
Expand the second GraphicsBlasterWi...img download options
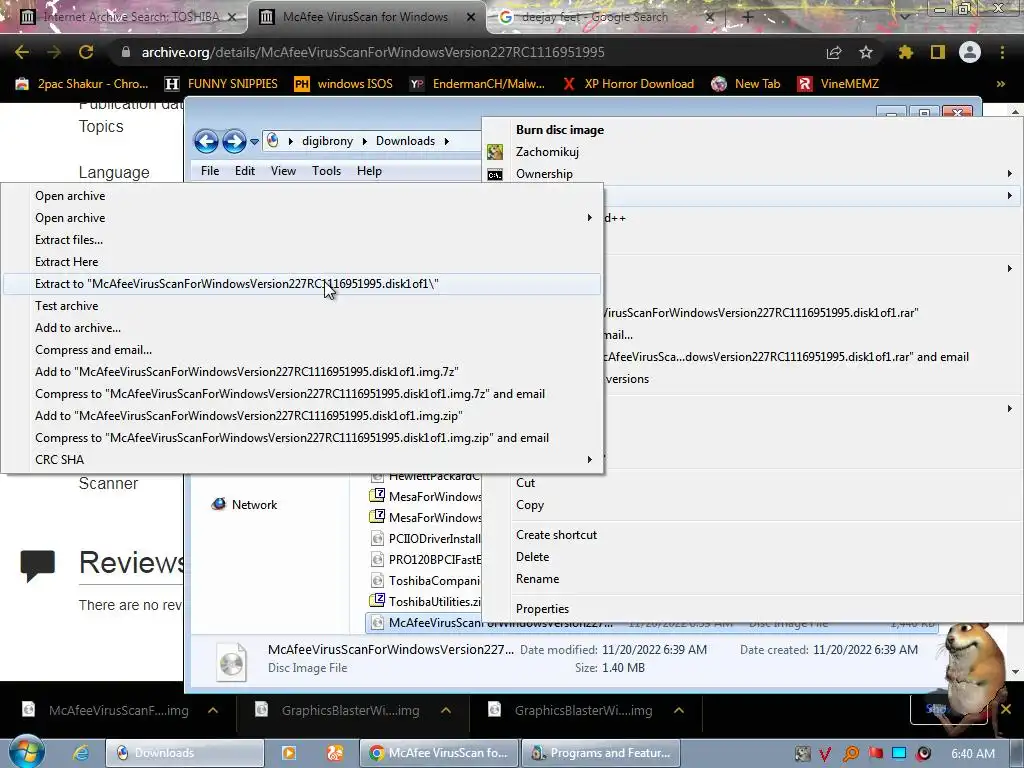(x=679, y=710)
